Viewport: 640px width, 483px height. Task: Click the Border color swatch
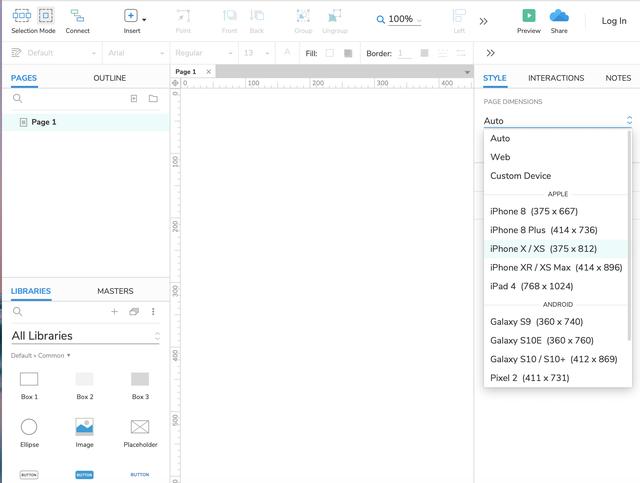[424, 53]
